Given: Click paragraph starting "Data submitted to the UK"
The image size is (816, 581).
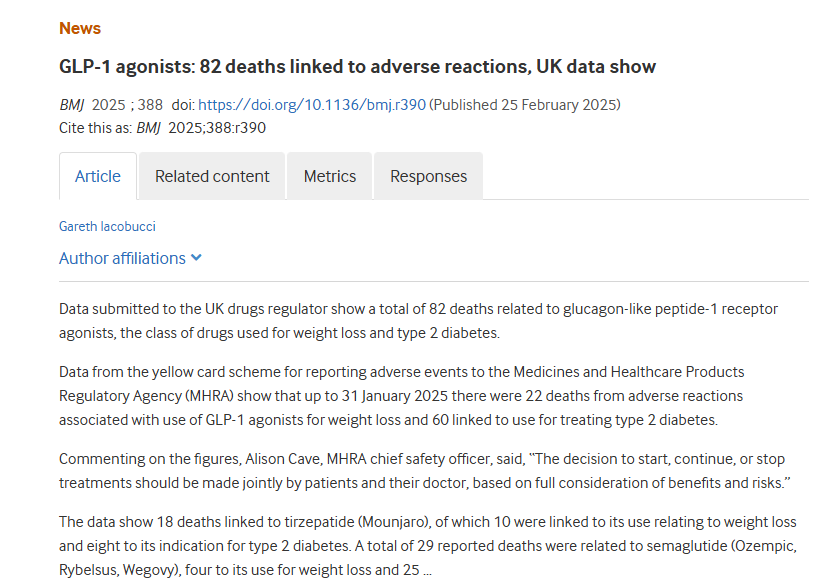Looking at the screenshot, I should (418, 320).
